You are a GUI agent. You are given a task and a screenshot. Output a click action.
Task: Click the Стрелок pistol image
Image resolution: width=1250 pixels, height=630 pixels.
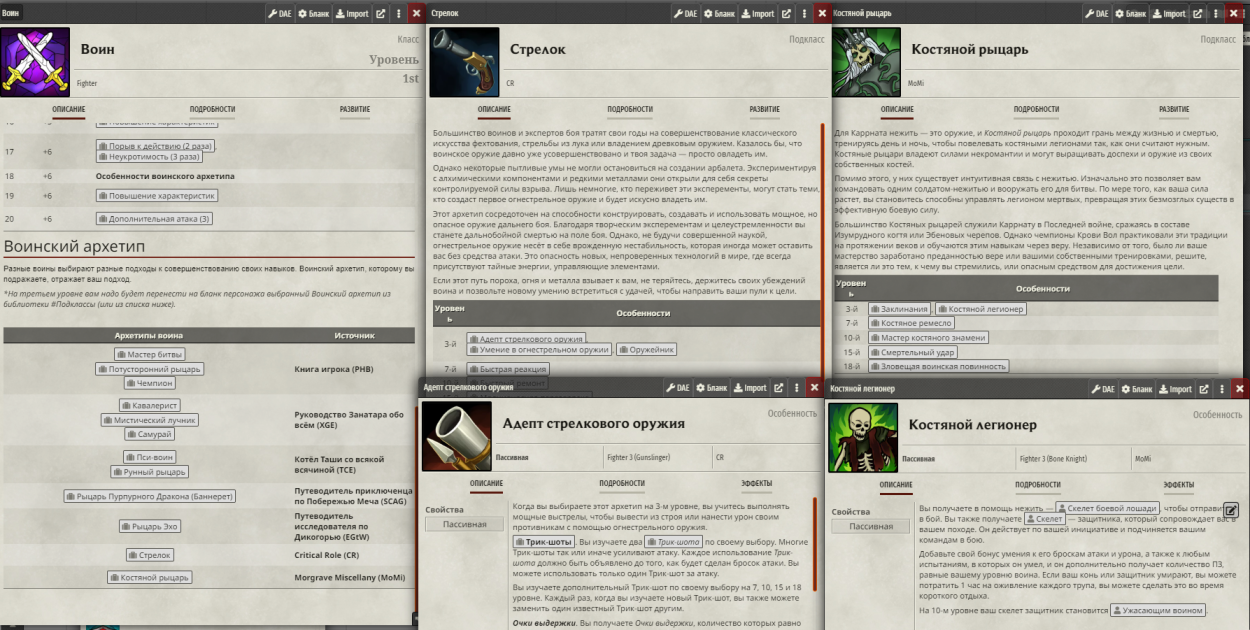463,62
